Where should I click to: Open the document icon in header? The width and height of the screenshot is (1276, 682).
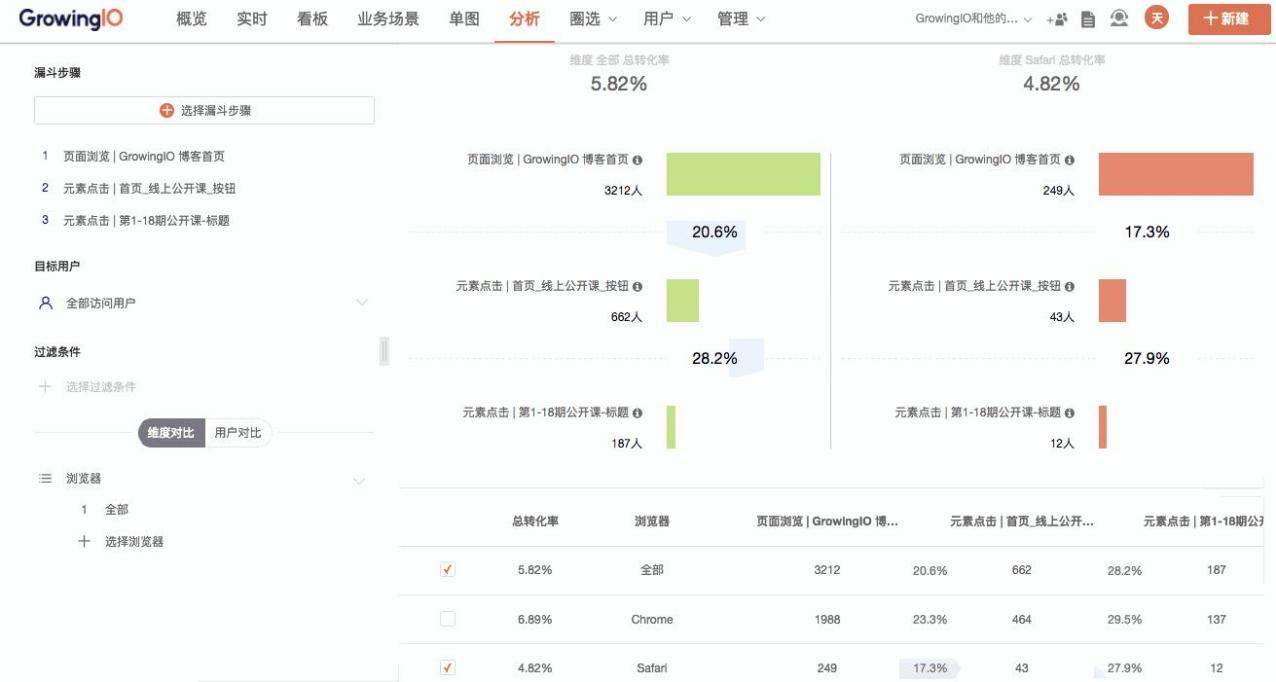[x=1088, y=19]
